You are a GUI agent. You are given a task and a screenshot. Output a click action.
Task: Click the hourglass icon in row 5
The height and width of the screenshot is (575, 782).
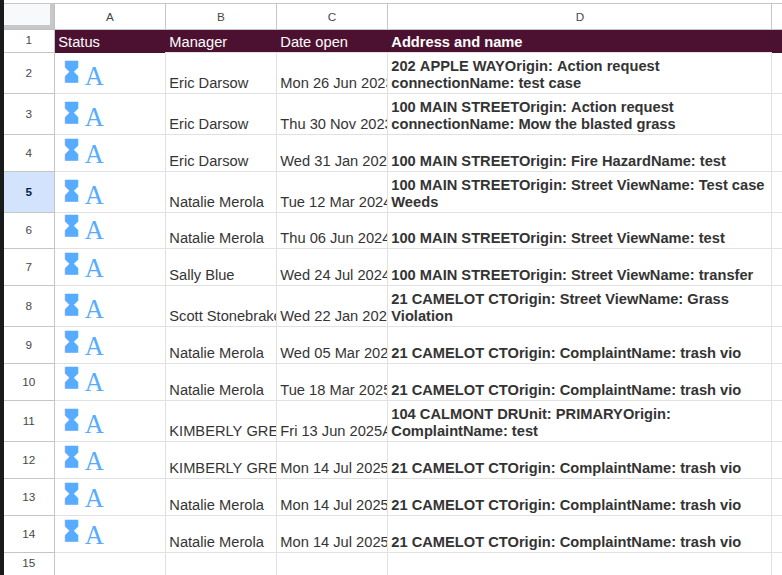click(71, 192)
